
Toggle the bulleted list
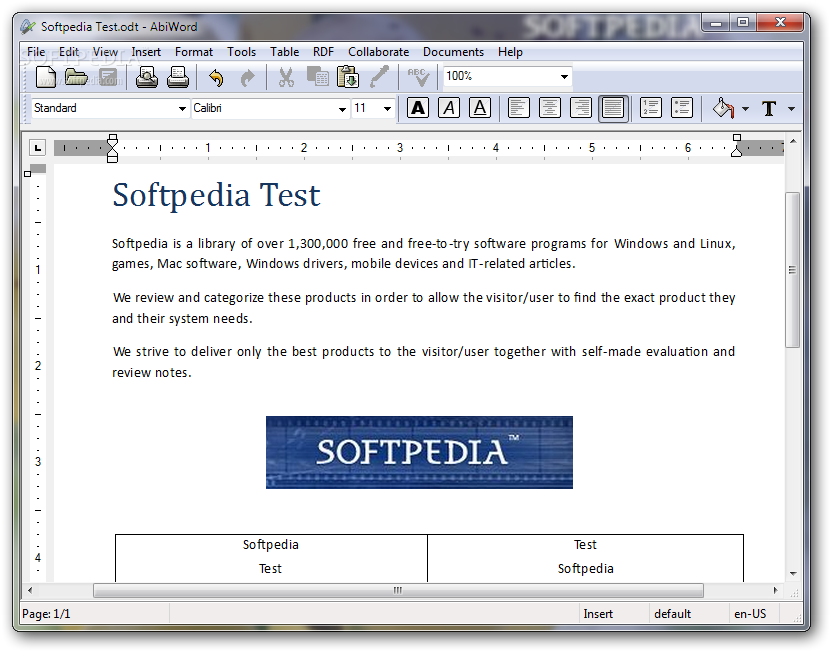682,108
